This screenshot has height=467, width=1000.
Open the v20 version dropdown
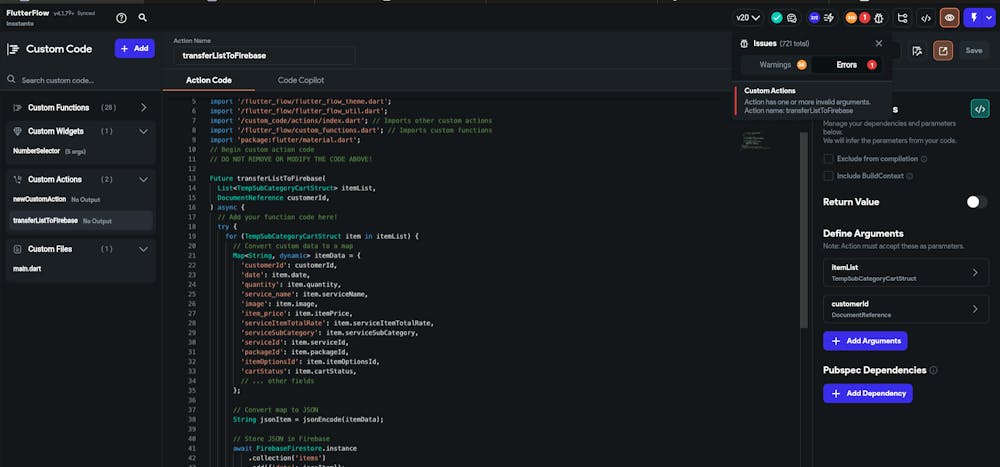748,18
